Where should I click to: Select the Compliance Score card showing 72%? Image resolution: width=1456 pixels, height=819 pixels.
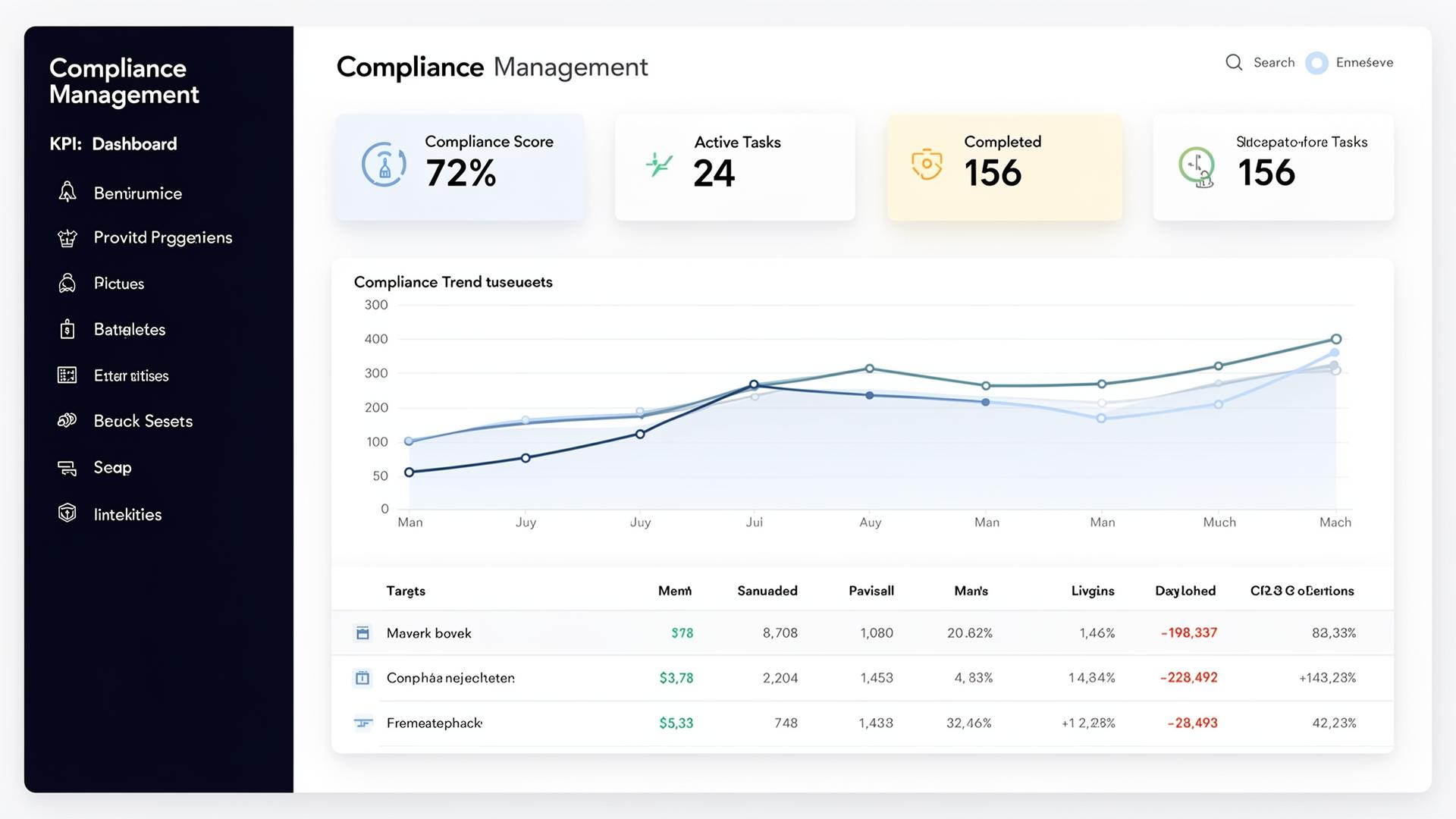460,167
